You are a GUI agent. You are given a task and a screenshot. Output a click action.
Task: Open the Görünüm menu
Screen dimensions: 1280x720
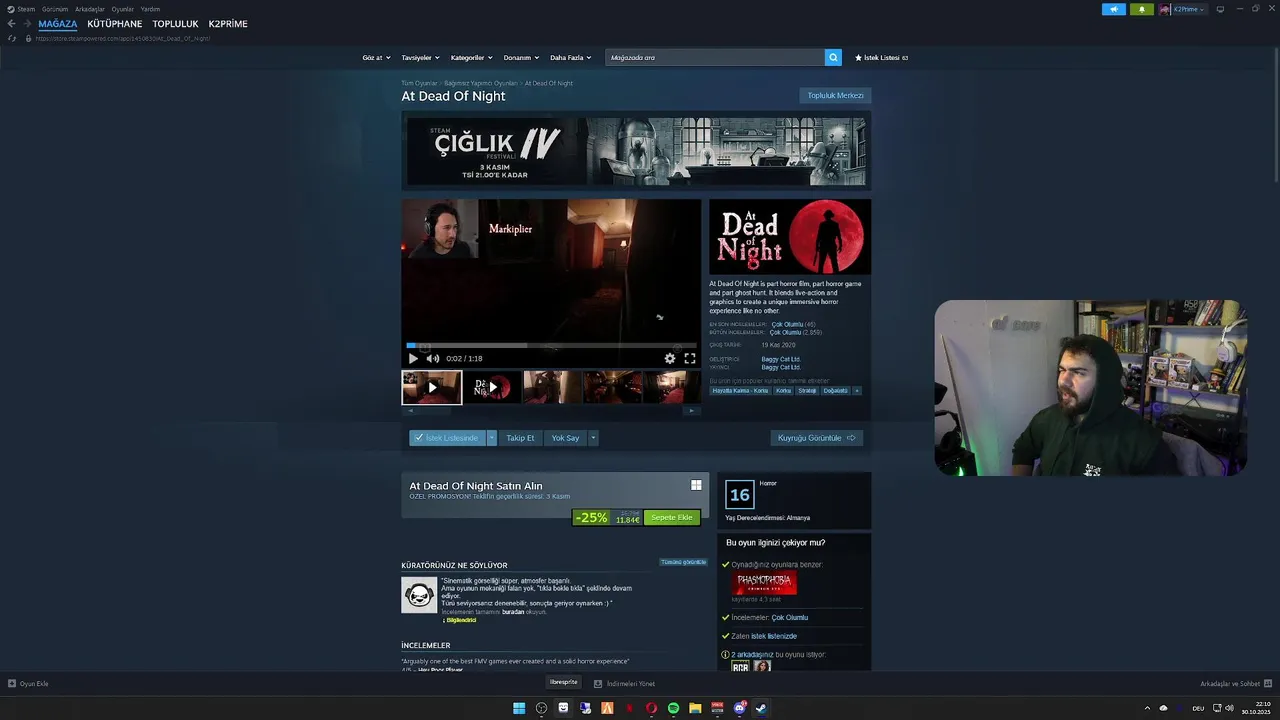(x=55, y=9)
